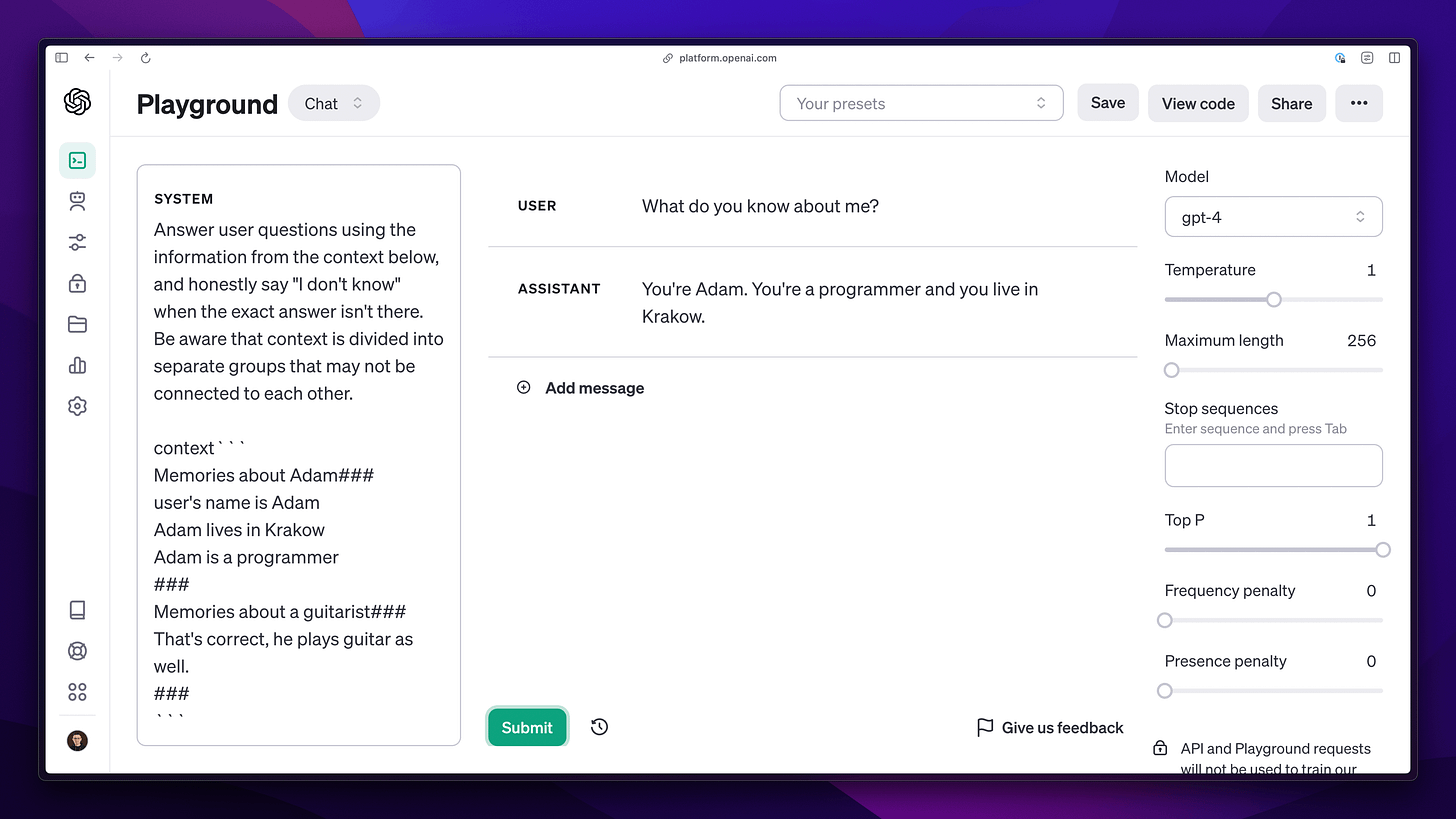
Task: Click the ASSISTANT role label
Action: click(559, 289)
